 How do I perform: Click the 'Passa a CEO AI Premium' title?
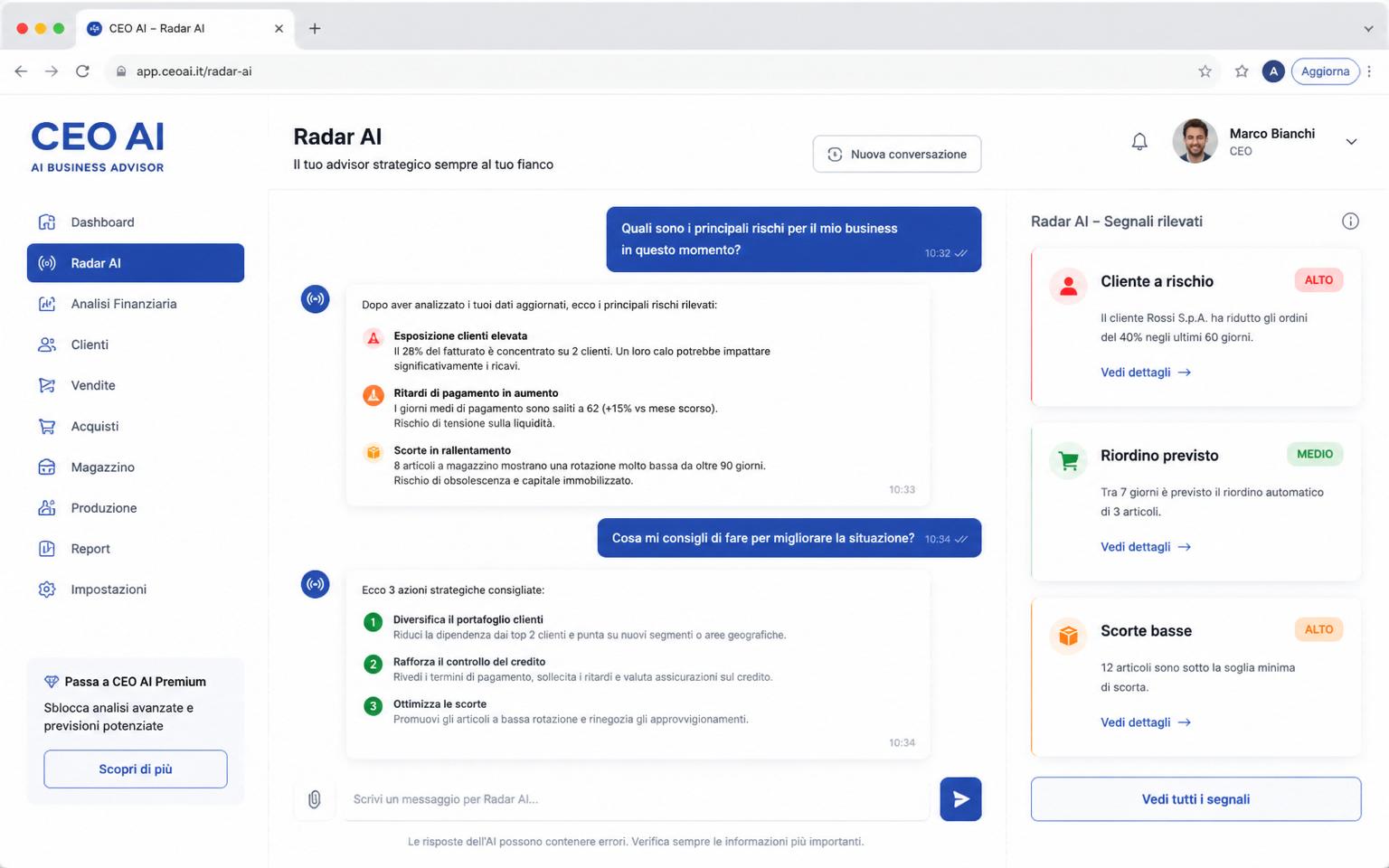tap(135, 682)
